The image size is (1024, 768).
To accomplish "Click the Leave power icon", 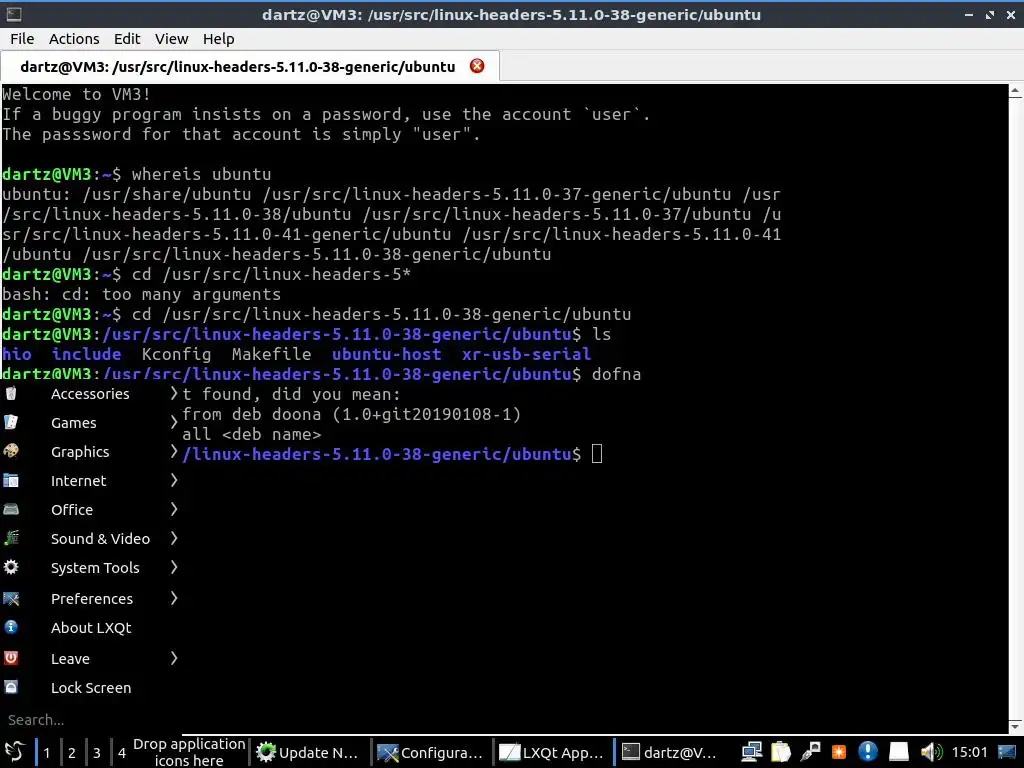I will pyautogui.click(x=11, y=658).
